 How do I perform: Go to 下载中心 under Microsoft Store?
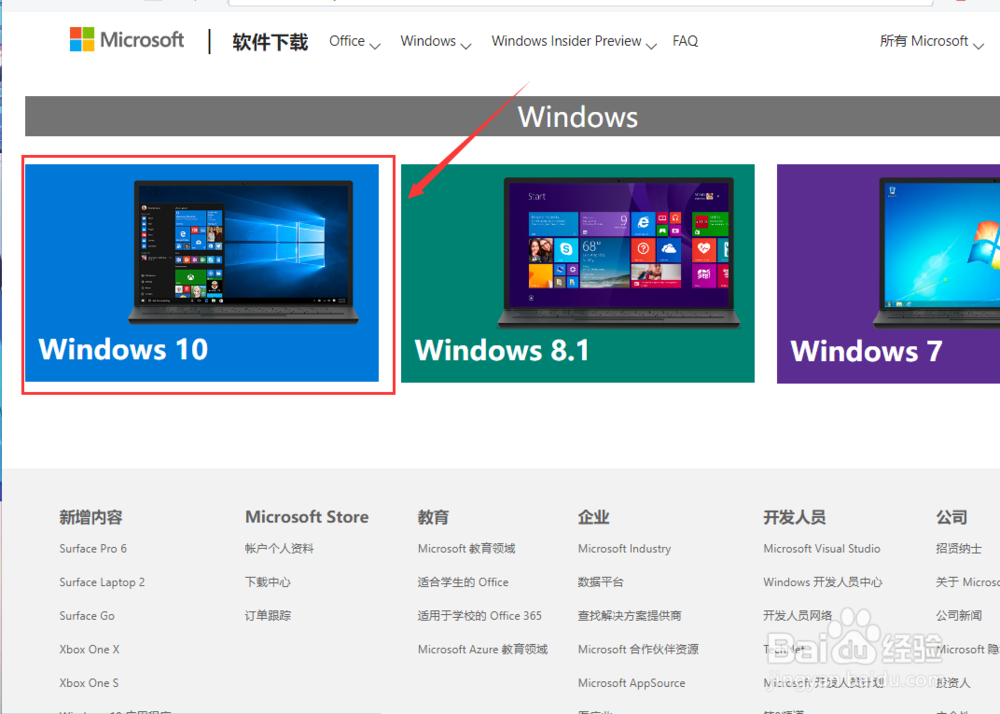266,581
